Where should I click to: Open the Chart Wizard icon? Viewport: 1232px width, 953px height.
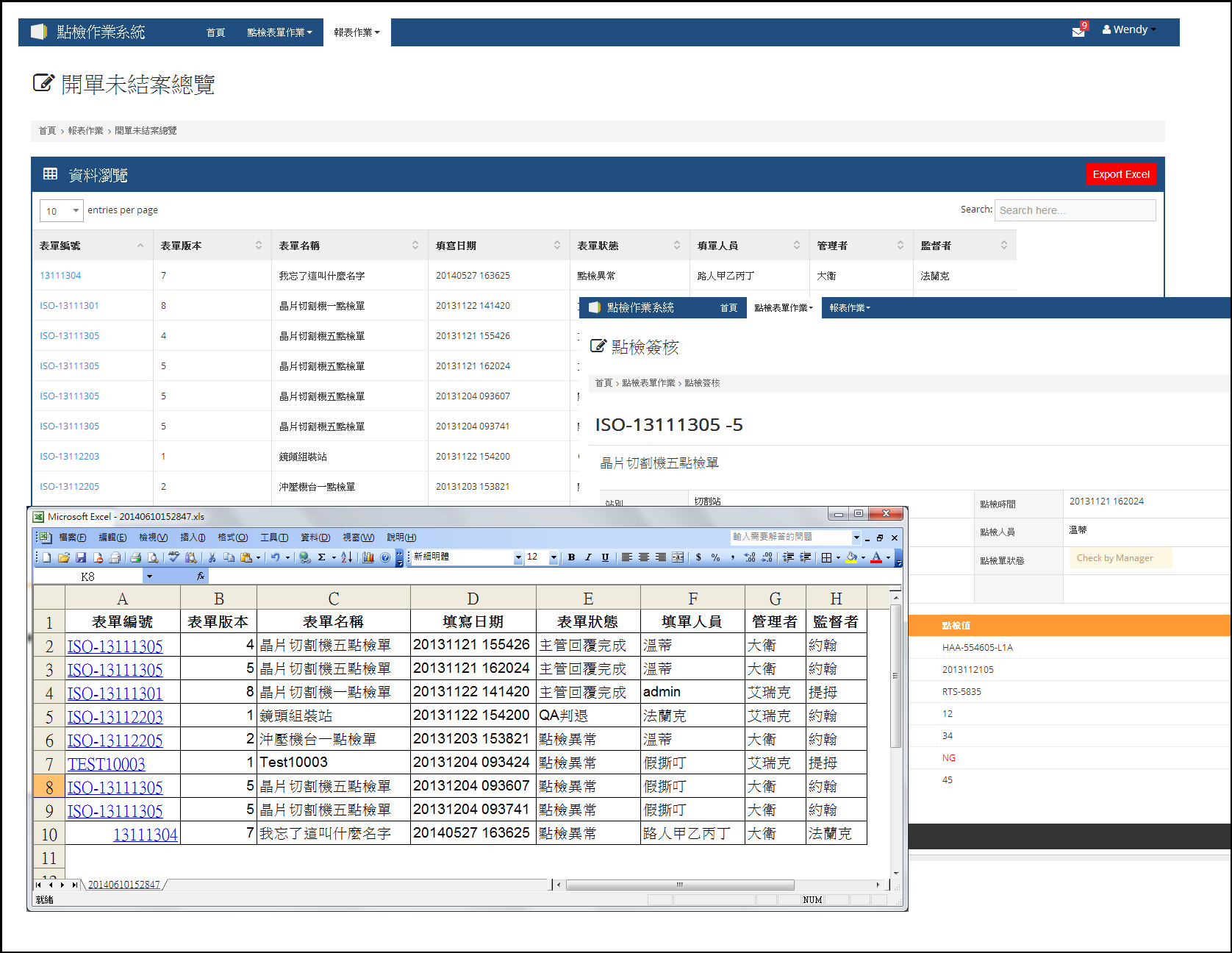coord(368,558)
